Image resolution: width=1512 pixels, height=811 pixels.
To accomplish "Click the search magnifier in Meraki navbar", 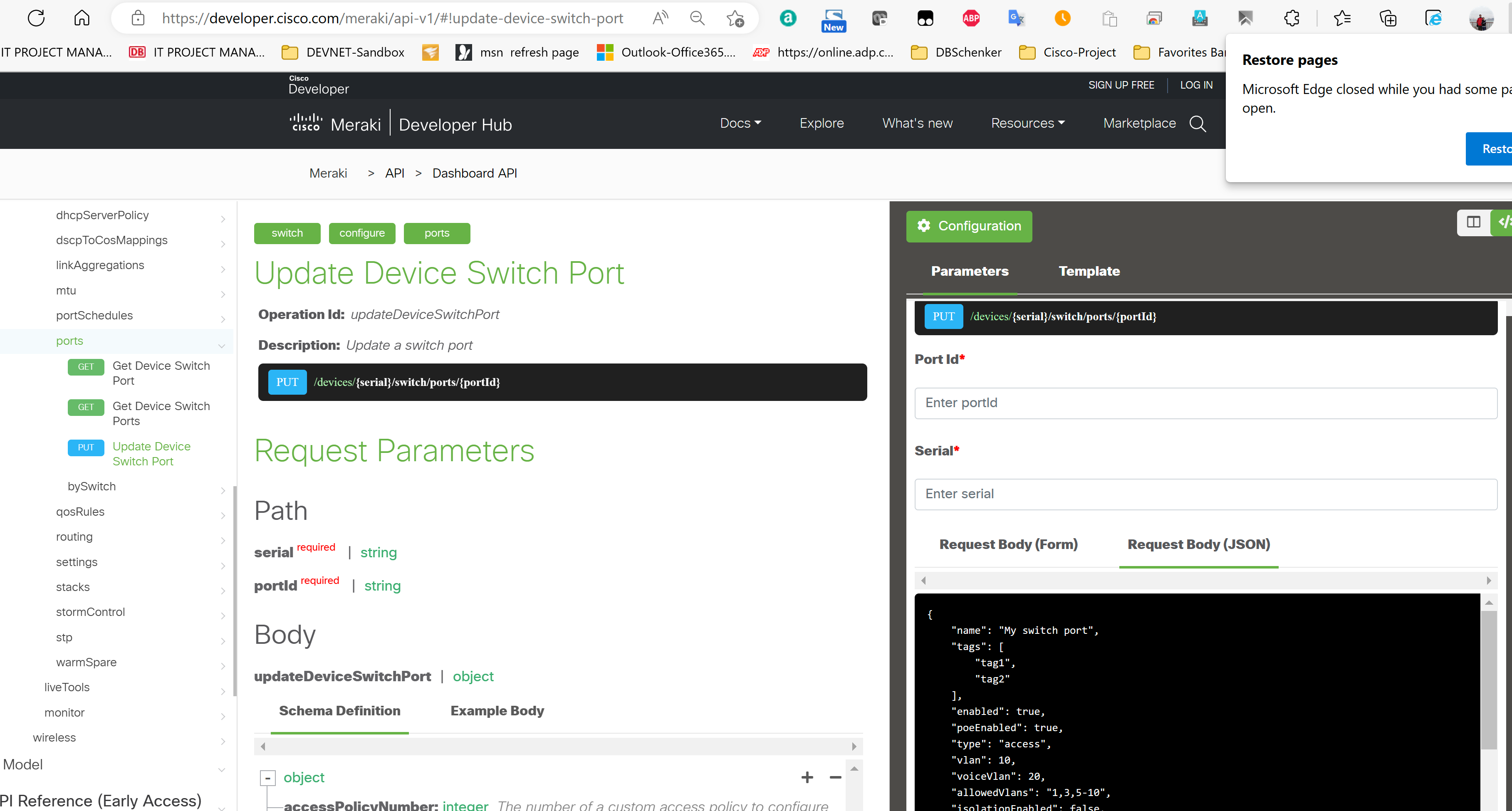I will pos(1198,124).
